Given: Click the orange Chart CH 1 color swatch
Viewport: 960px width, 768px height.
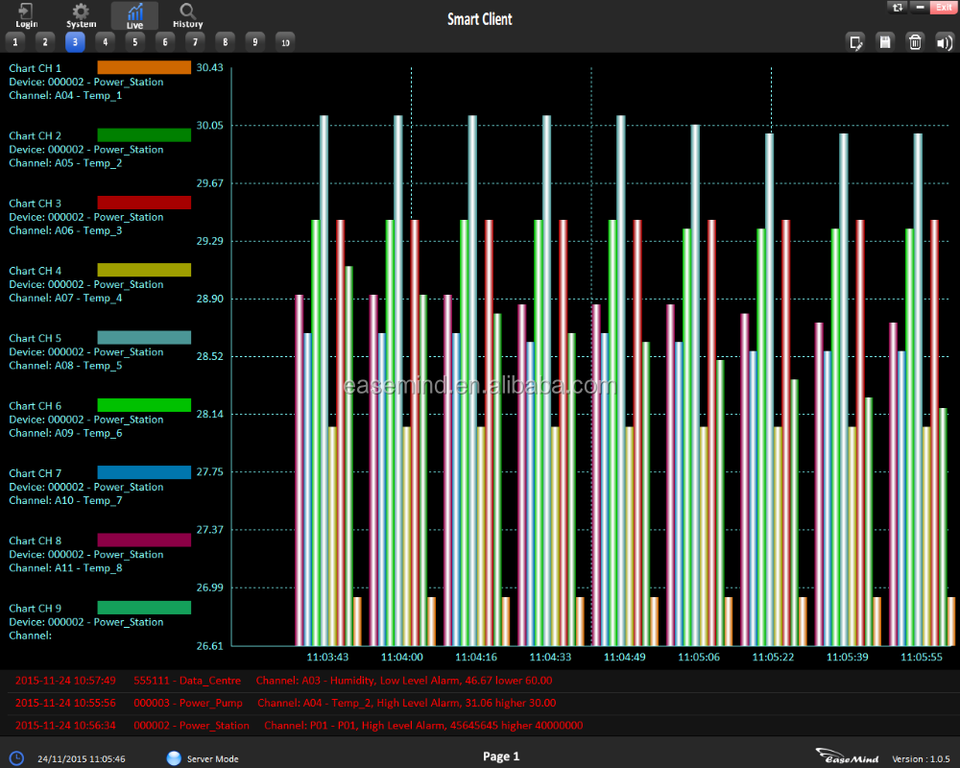Looking at the screenshot, I should [x=144, y=67].
